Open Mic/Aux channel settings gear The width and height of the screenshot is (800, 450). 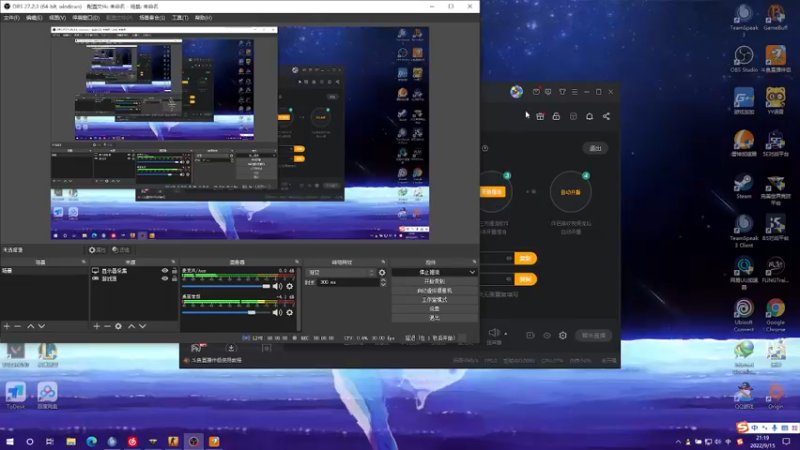(290, 286)
